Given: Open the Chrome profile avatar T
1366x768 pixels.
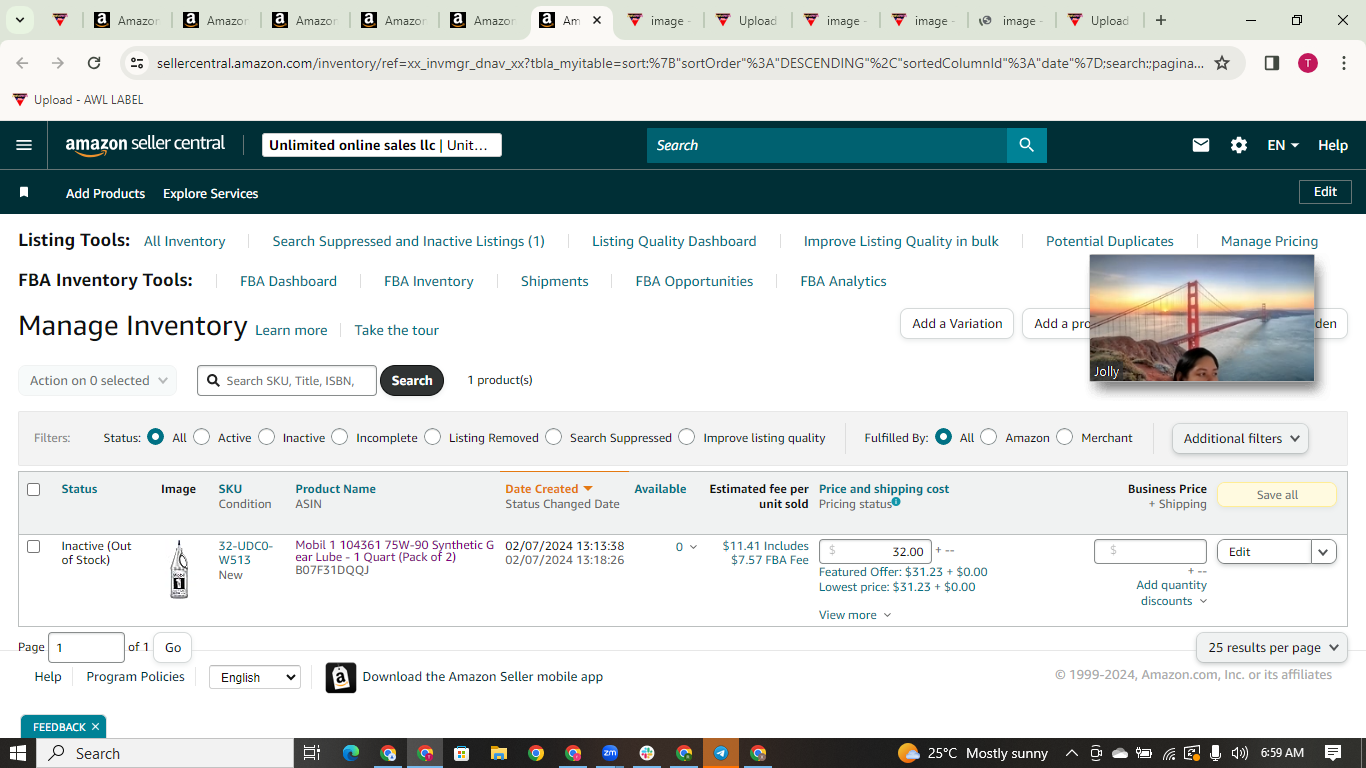Looking at the screenshot, I should point(1308,63).
